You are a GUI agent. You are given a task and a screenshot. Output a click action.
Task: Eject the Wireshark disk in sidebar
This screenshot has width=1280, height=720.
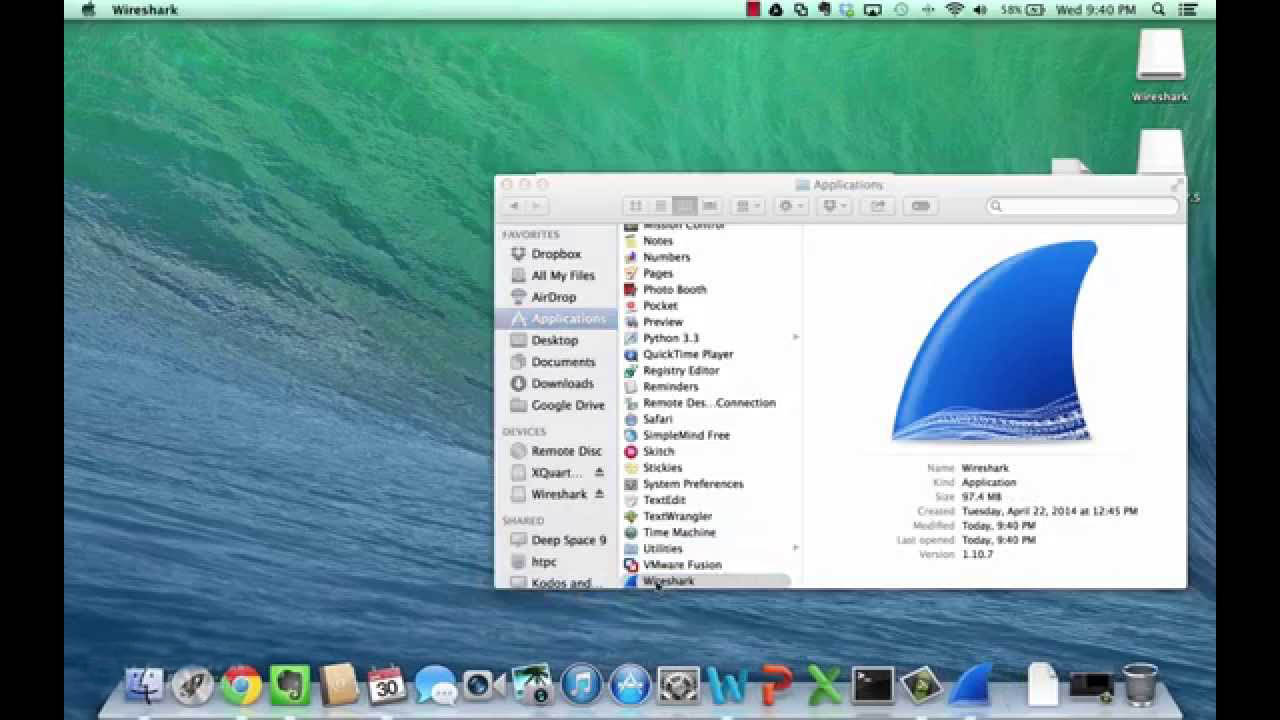600,494
